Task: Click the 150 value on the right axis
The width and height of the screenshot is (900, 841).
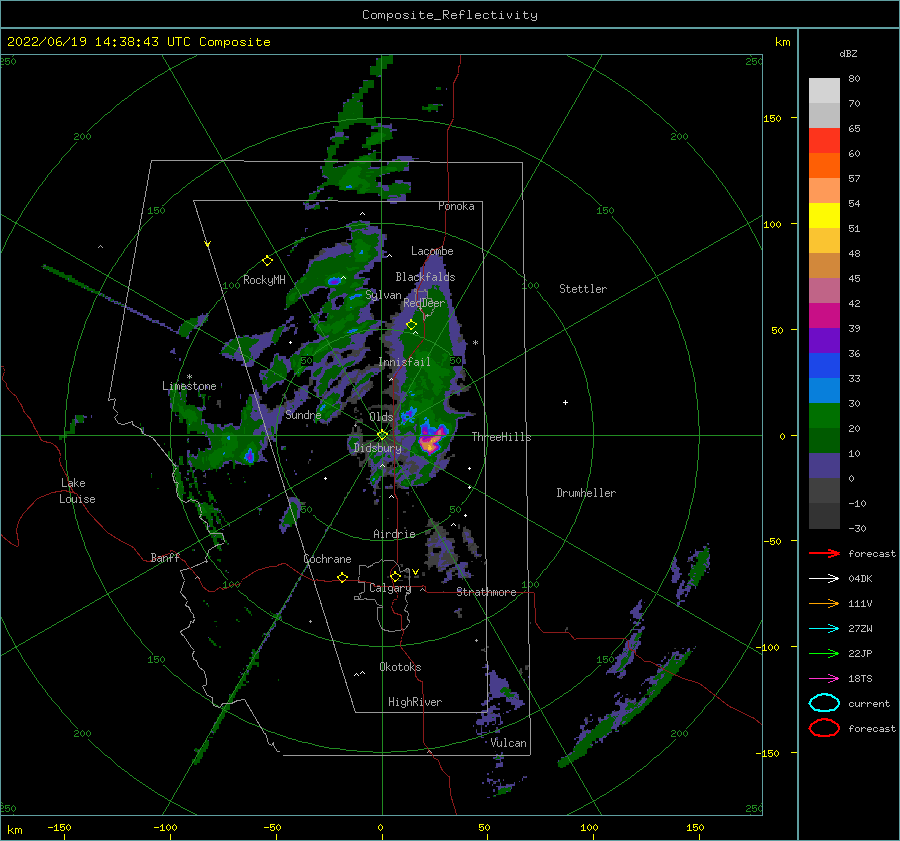Action: pyautogui.click(x=772, y=118)
